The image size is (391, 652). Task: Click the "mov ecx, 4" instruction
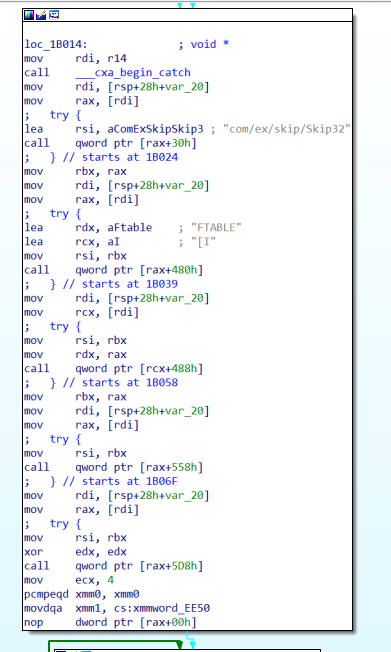[x=69, y=580]
